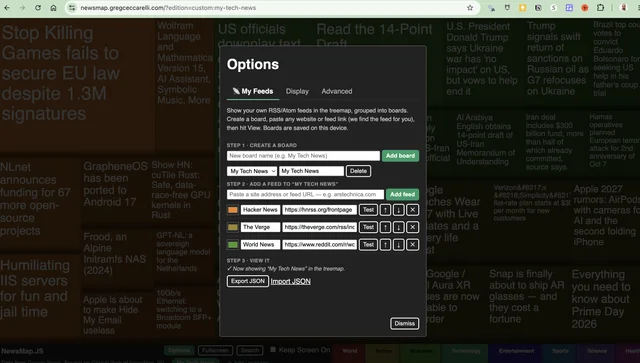Switch to the Advanced tab
The image size is (640, 363).
point(337,91)
